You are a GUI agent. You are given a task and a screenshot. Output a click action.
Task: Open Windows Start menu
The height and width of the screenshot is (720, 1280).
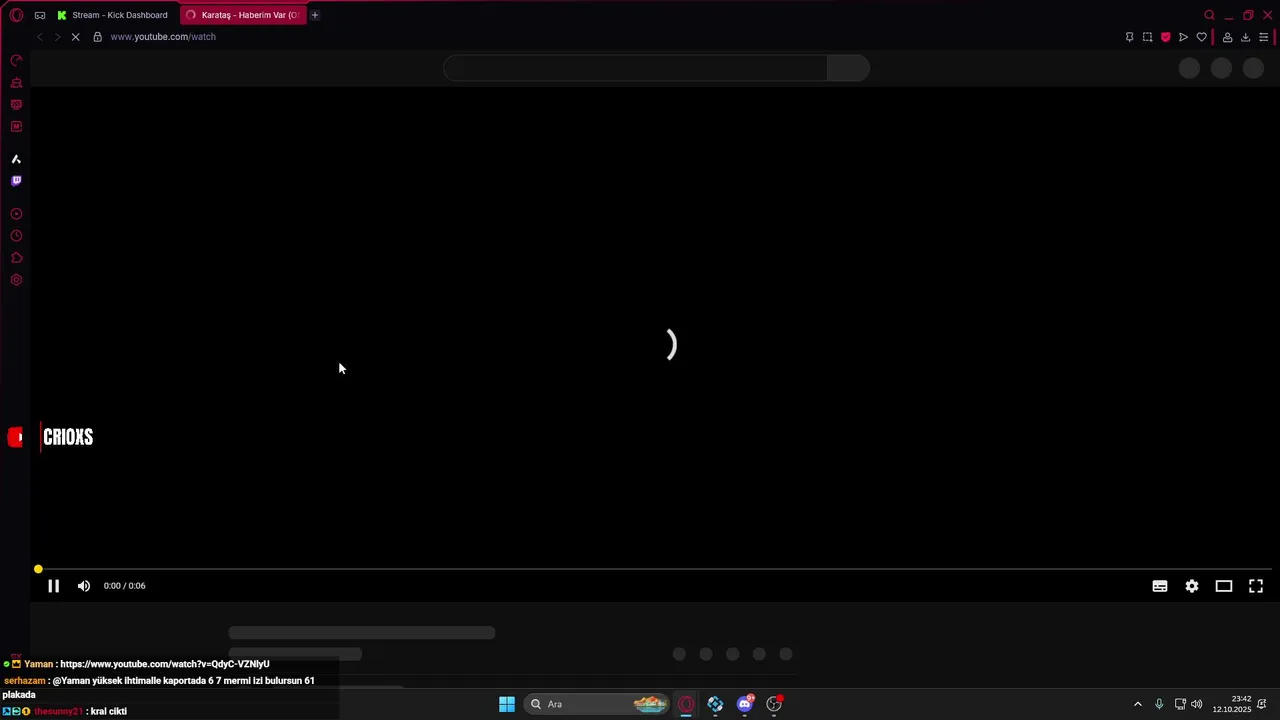[507, 704]
